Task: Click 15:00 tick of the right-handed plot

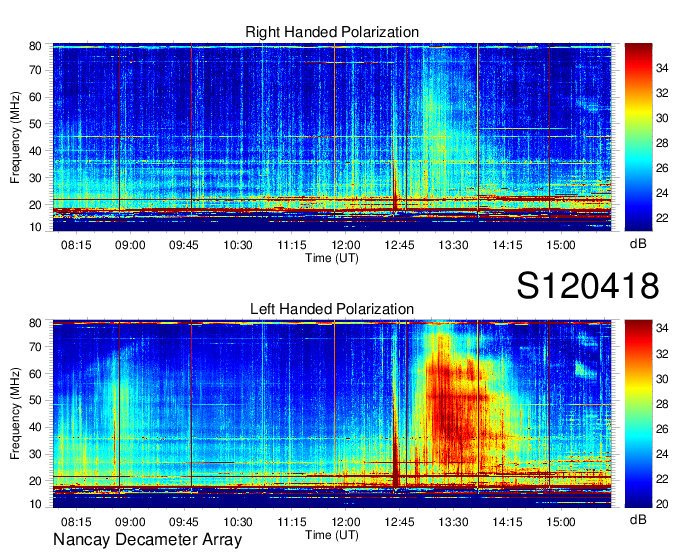Action: pos(561,245)
